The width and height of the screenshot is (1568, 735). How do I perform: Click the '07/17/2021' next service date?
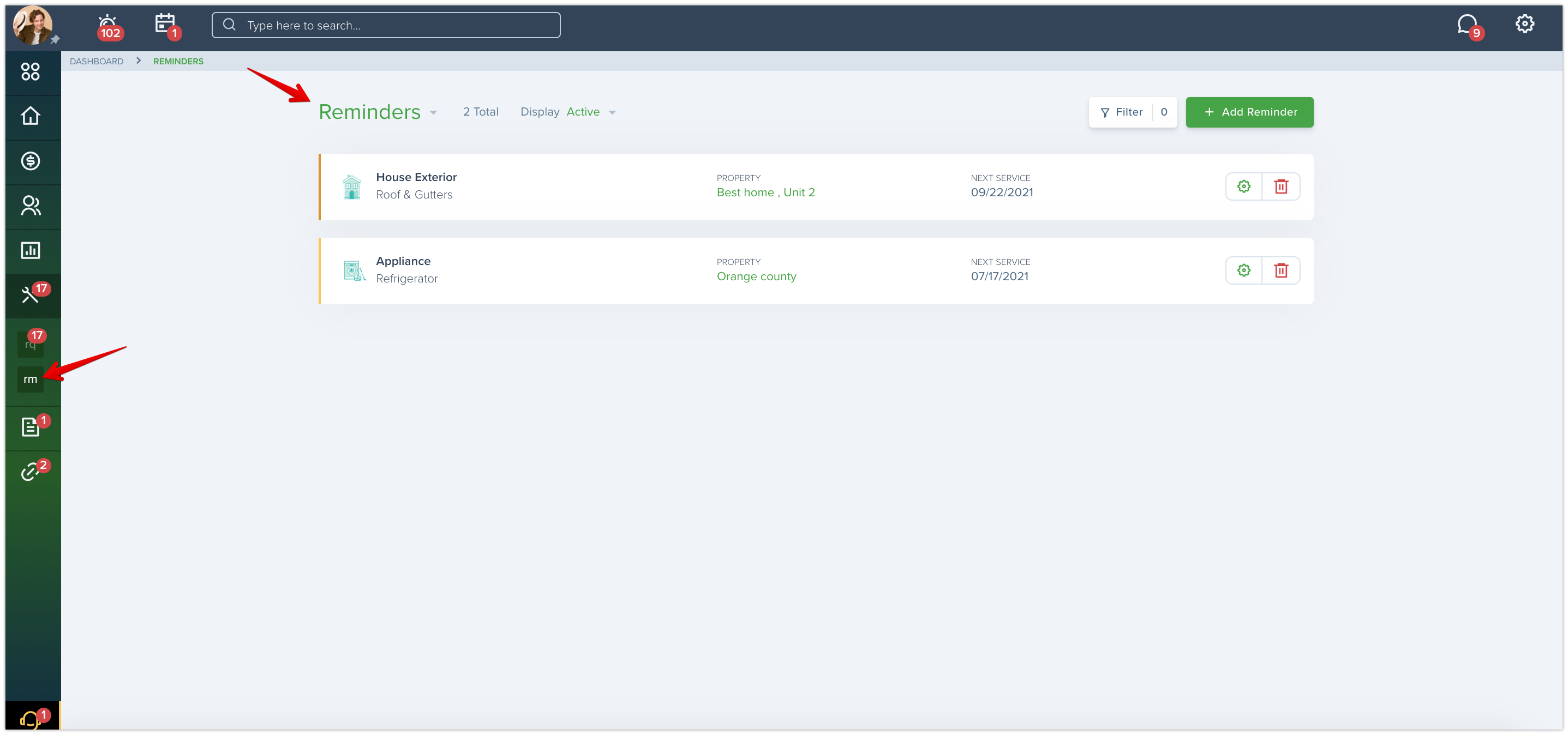(x=1000, y=276)
